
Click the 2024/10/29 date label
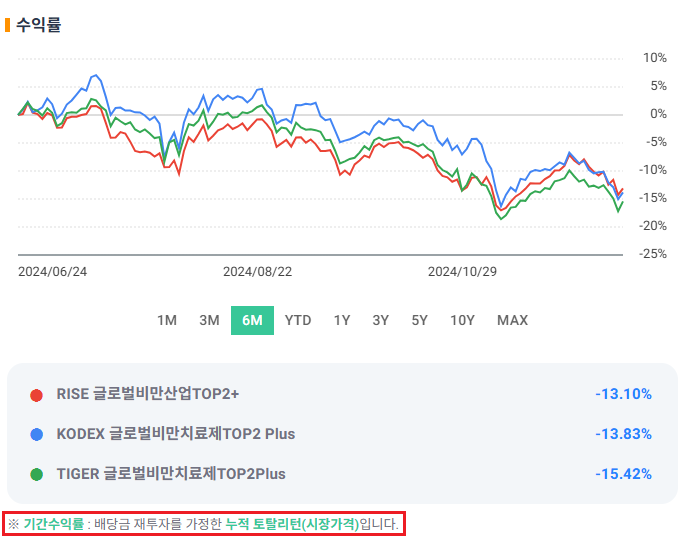point(462,271)
